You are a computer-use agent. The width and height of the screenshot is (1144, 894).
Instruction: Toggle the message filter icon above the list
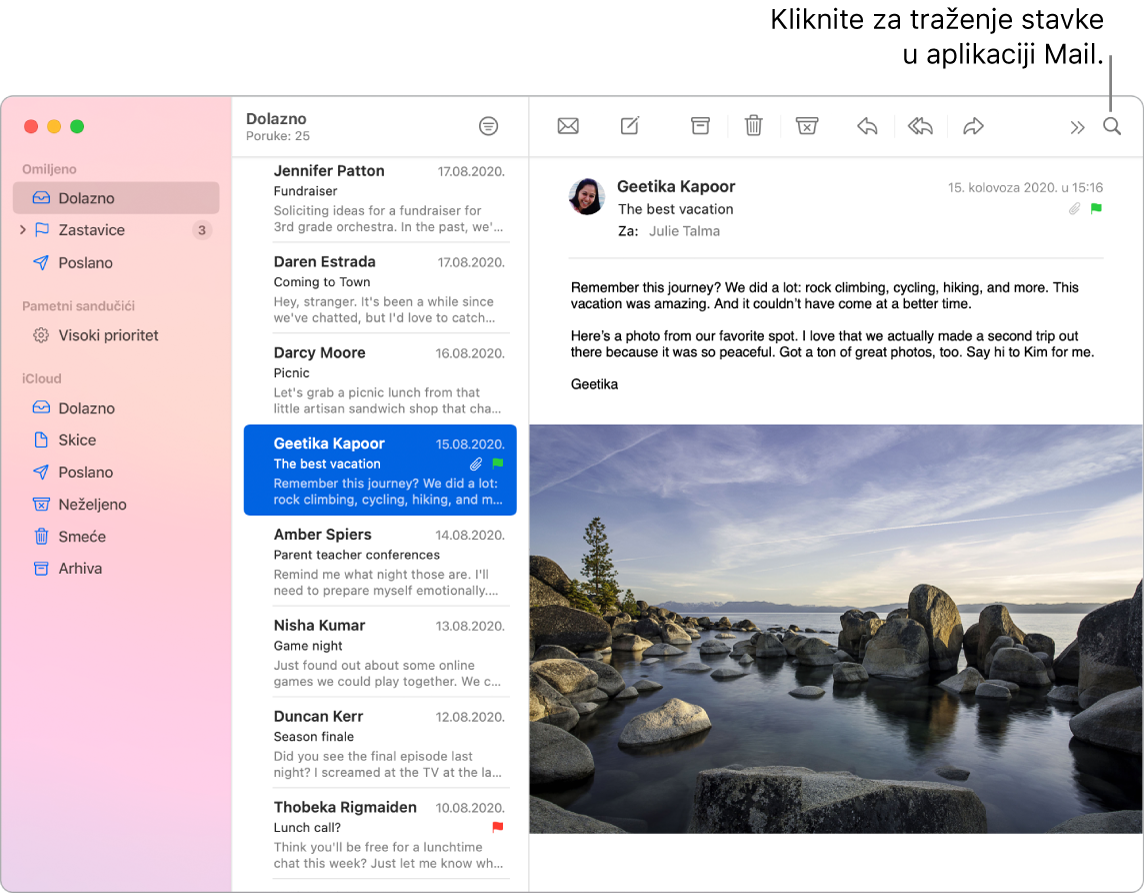click(488, 125)
